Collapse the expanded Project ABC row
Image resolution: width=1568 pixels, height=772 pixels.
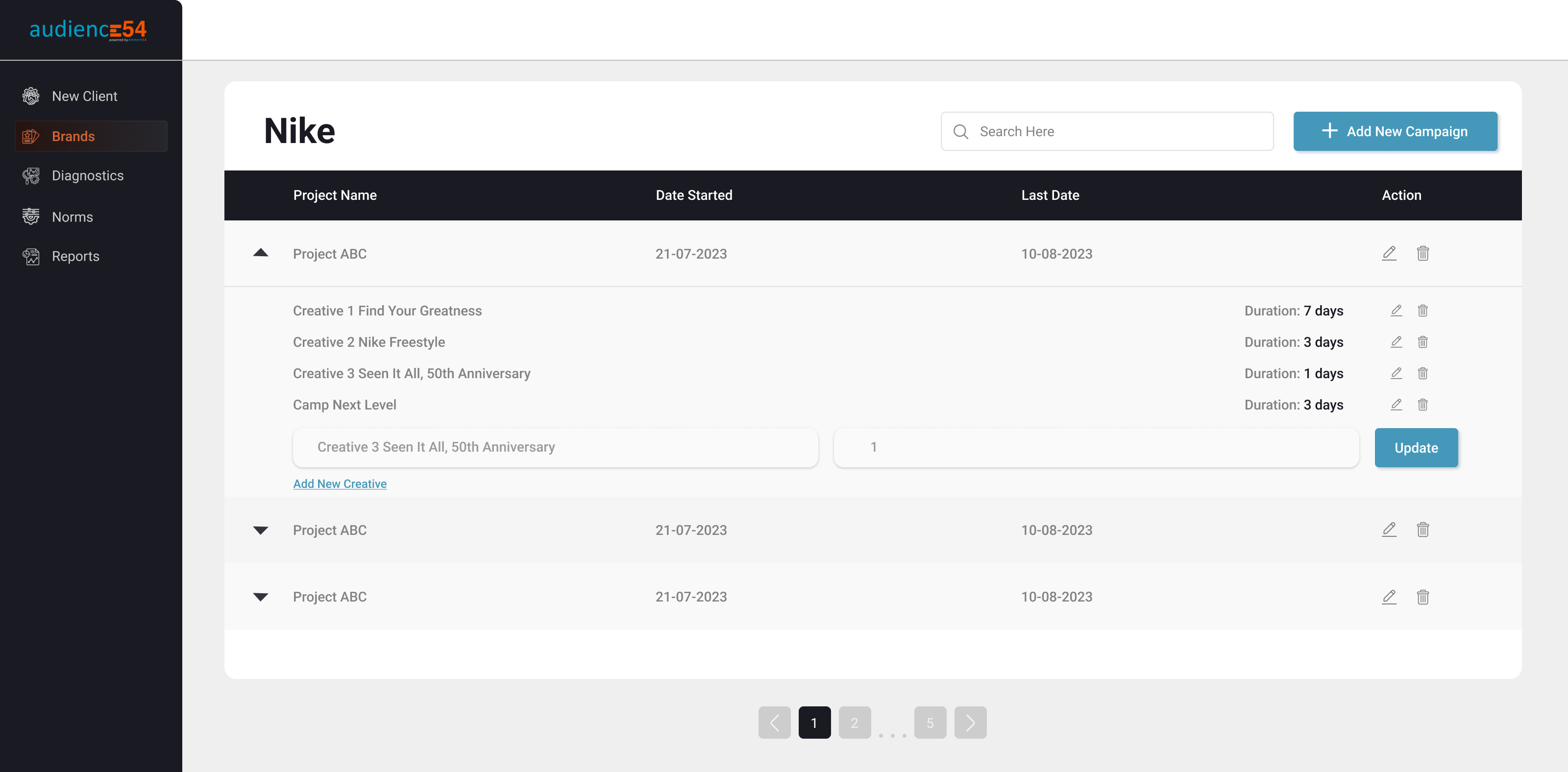261,252
